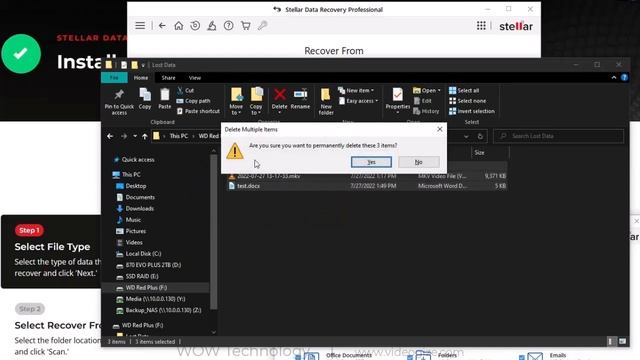Open New item dropdown
The height and width of the screenshot is (360, 640).
coord(356,90)
